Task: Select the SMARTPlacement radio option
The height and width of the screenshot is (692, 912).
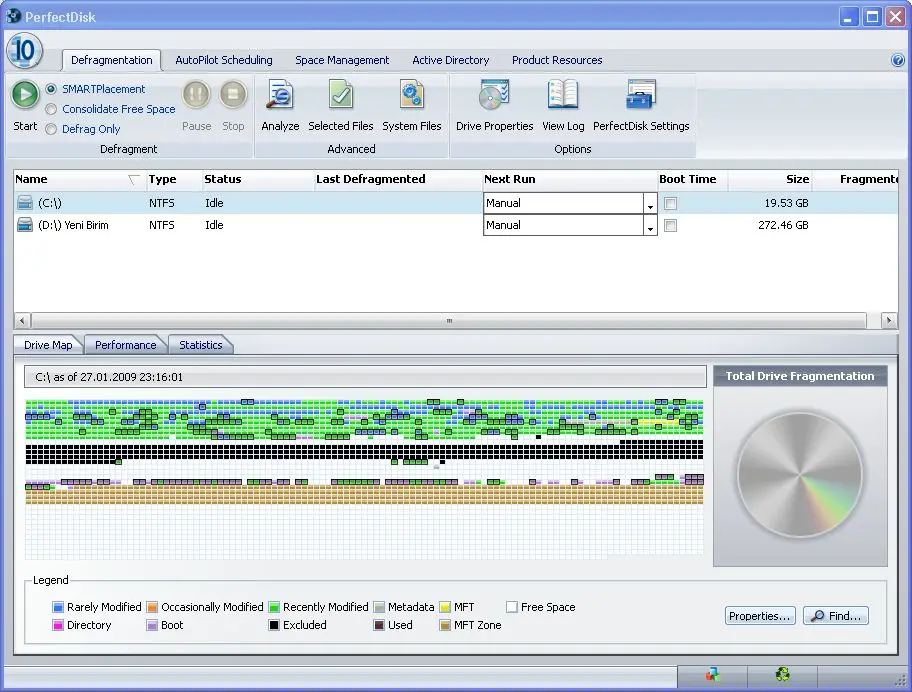Action: point(51,89)
